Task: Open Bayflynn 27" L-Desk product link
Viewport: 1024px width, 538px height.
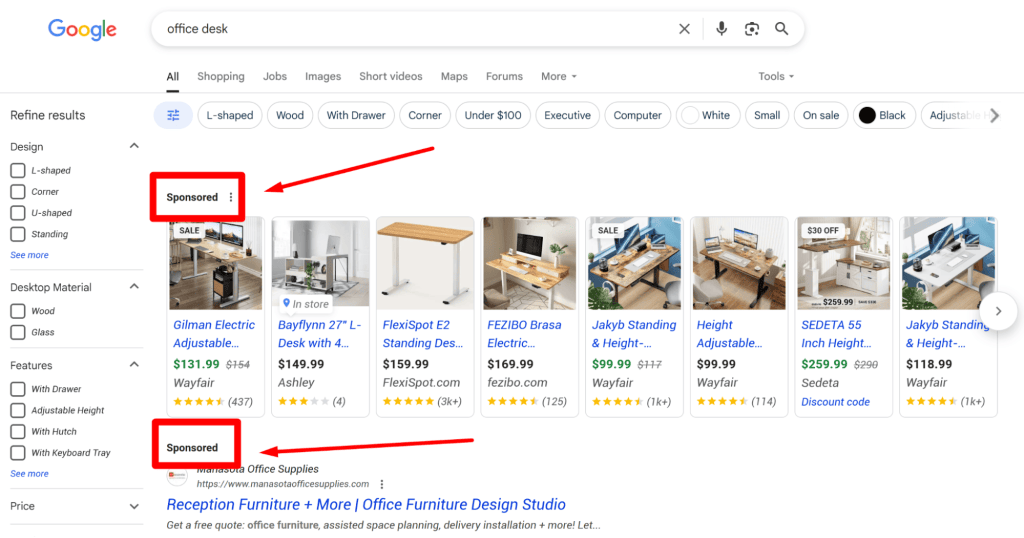Action: [x=319, y=334]
